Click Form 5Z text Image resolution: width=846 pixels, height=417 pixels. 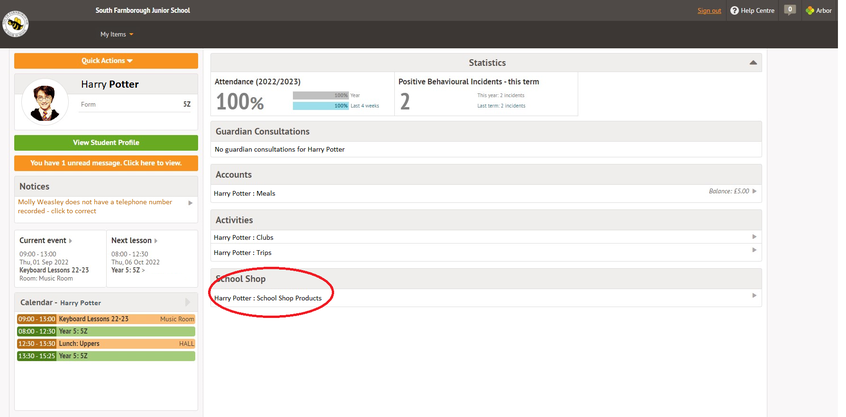135,105
